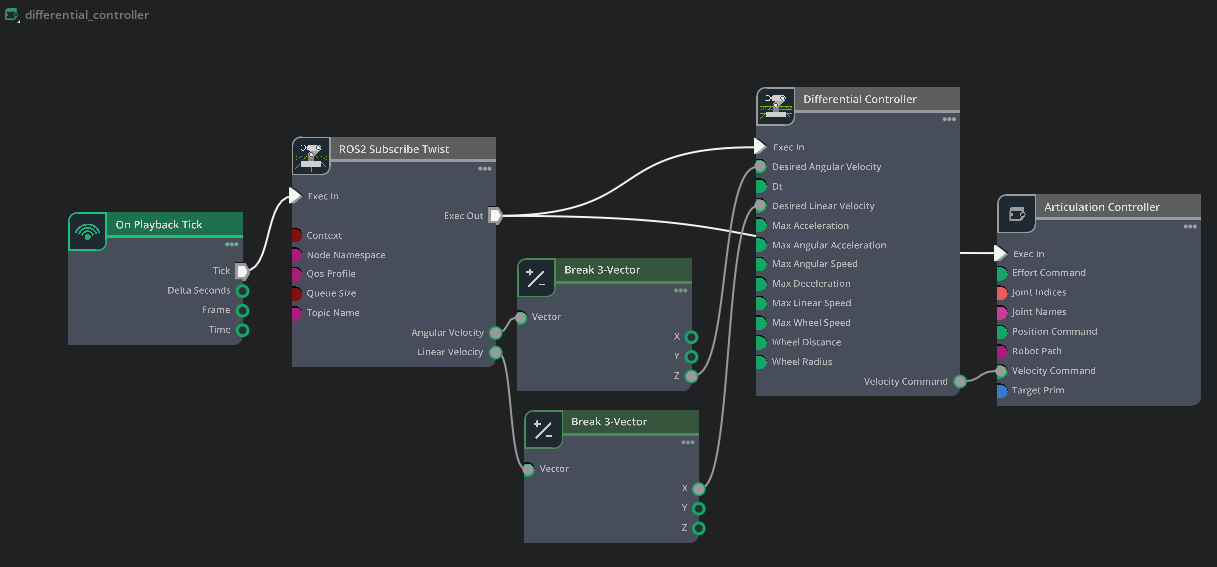Click the Angular Velocity output port
Screen dimensions: 1217x567
click(496, 333)
